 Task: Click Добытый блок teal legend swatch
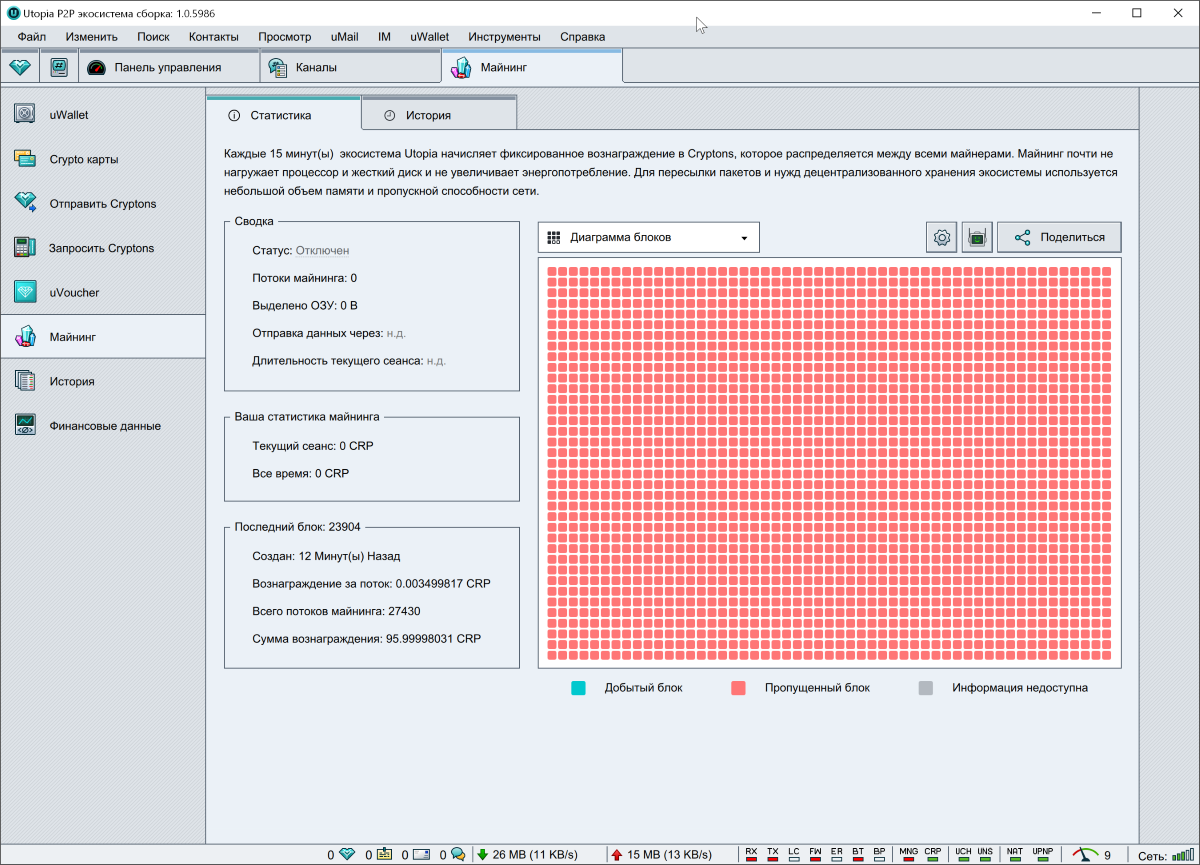coord(577,688)
